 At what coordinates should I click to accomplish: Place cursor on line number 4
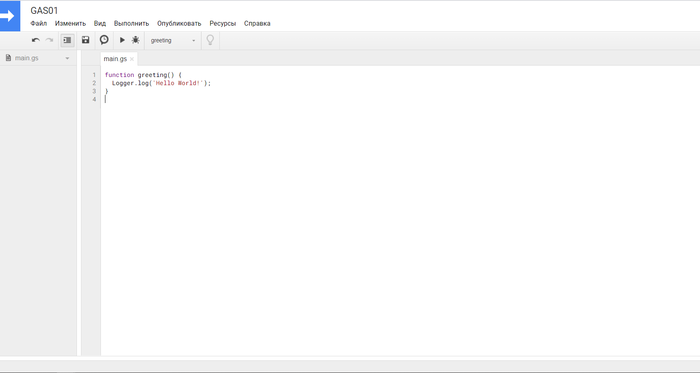tap(94, 99)
